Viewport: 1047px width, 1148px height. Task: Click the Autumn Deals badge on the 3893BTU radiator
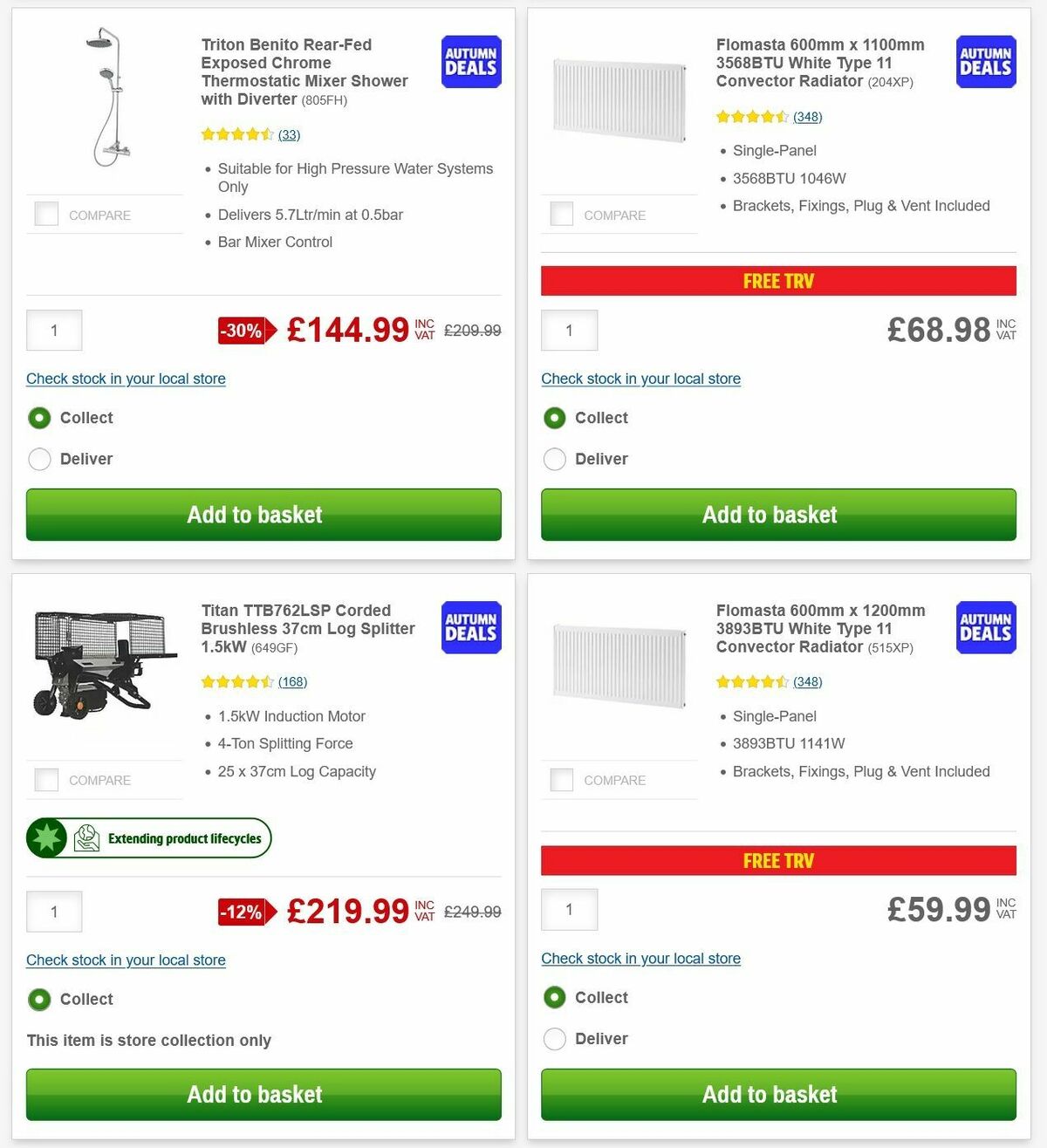pos(985,627)
